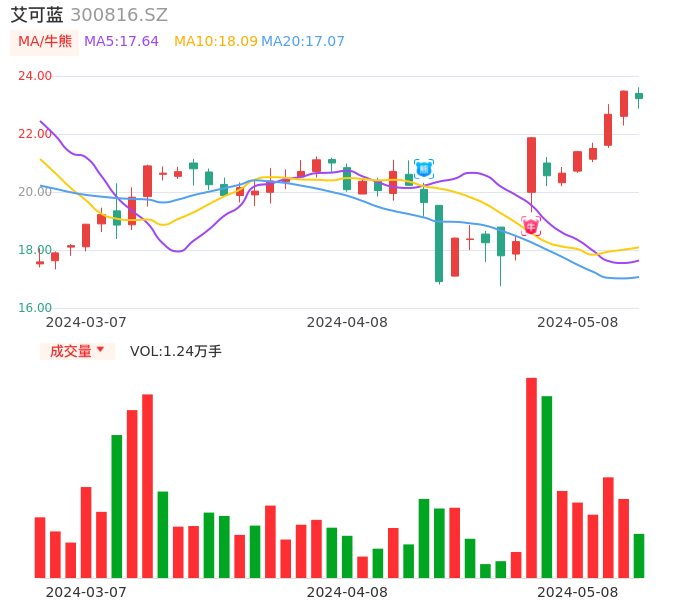The height and width of the screenshot is (606, 686).
Task: Click the 2024-04-08 date label on the price axis
Action: tap(347, 322)
